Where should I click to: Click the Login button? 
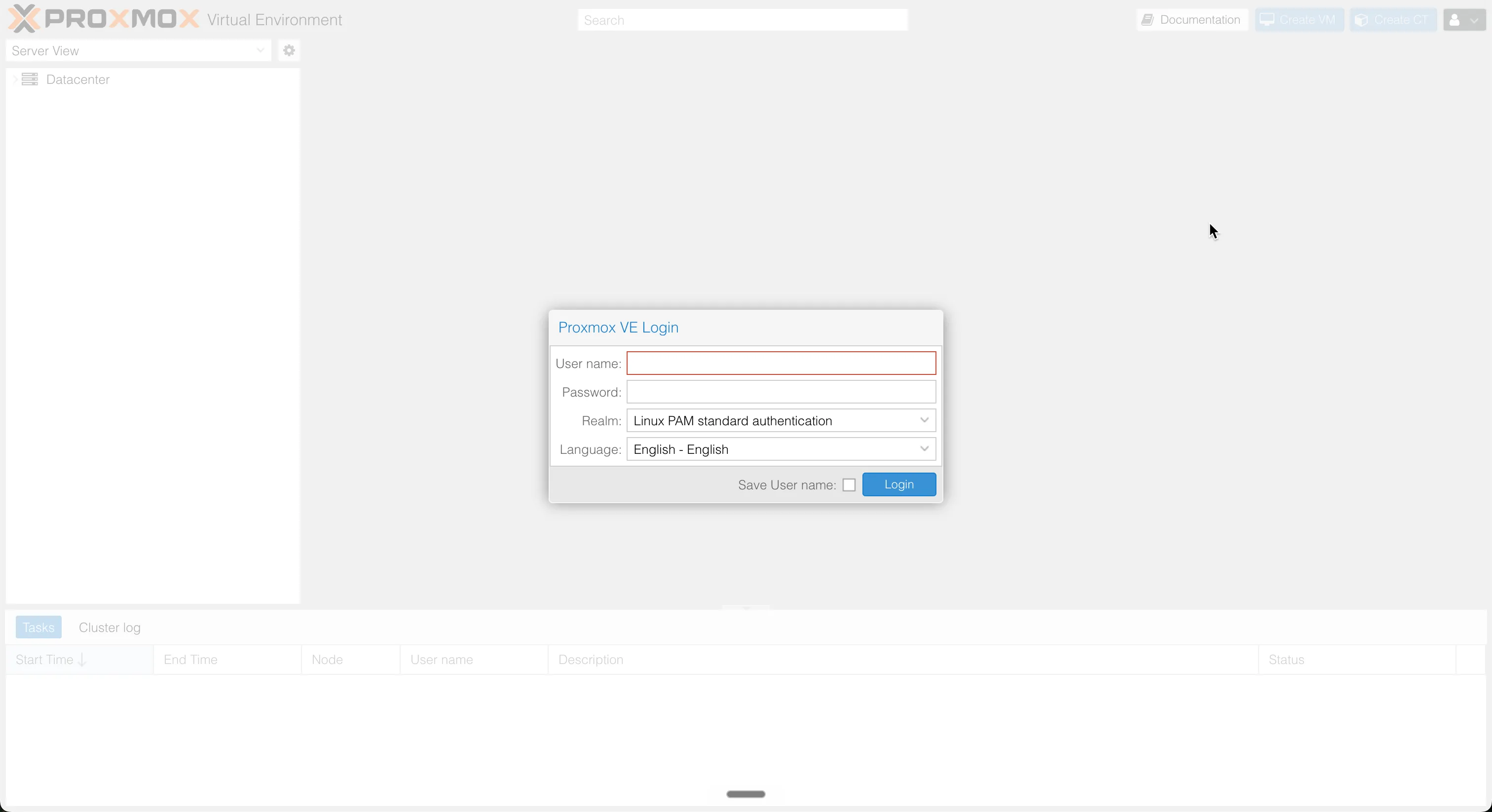point(899,484)
